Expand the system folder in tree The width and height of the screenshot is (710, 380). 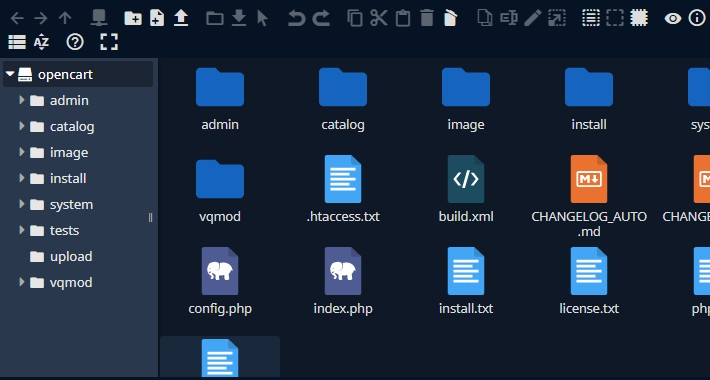21,204
